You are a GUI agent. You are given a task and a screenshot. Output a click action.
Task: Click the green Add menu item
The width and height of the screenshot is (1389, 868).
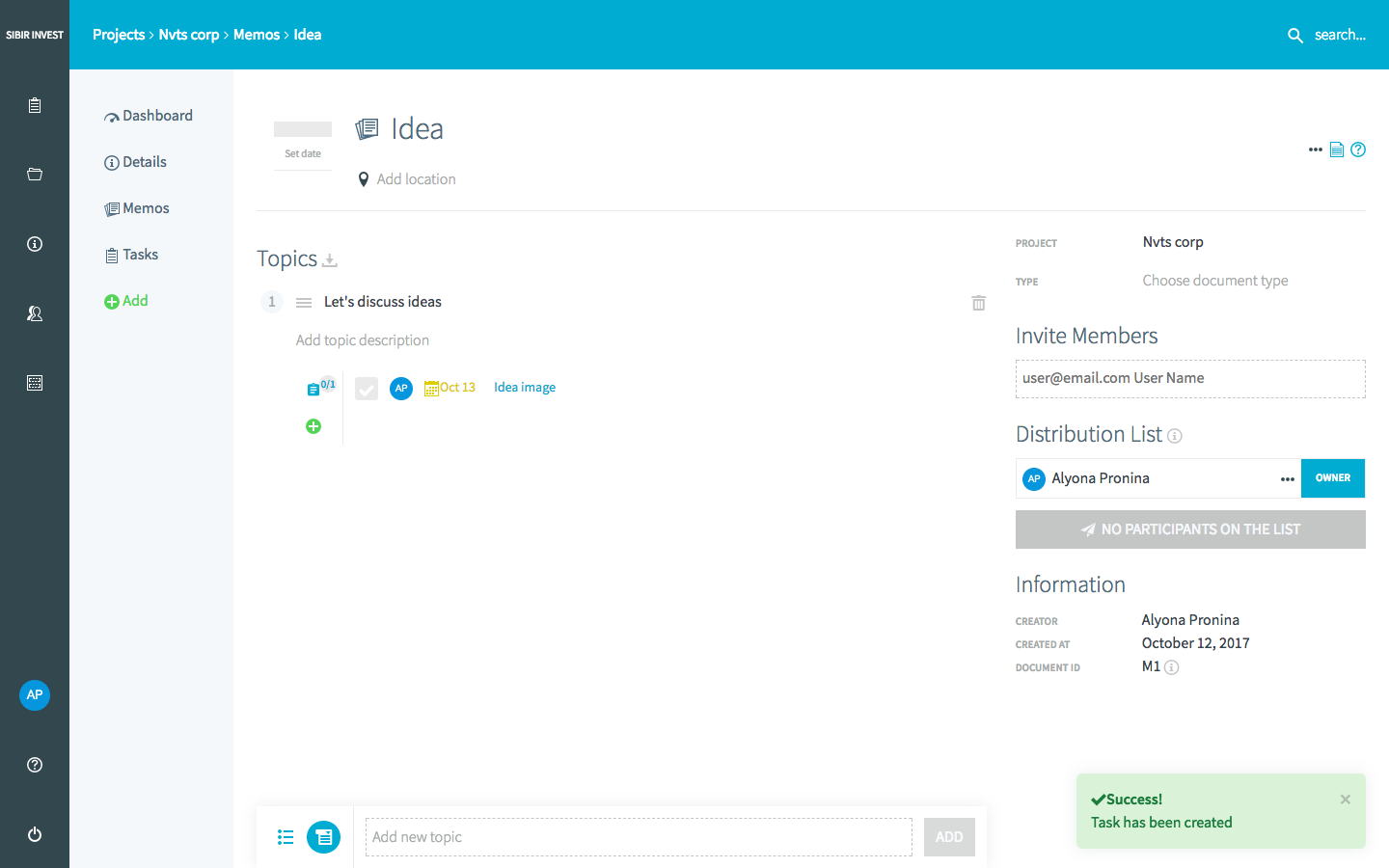pos(126,301)
